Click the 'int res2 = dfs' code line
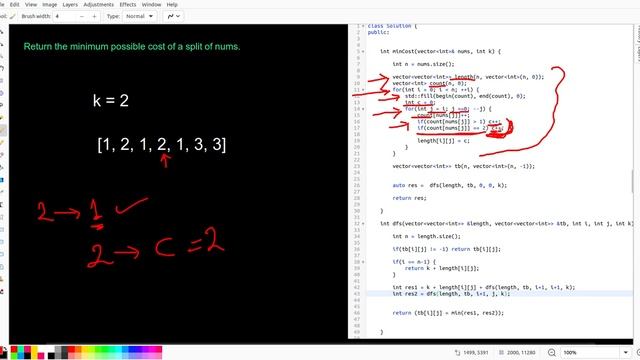This screenshot has width=640, height=360. [451, 294]
